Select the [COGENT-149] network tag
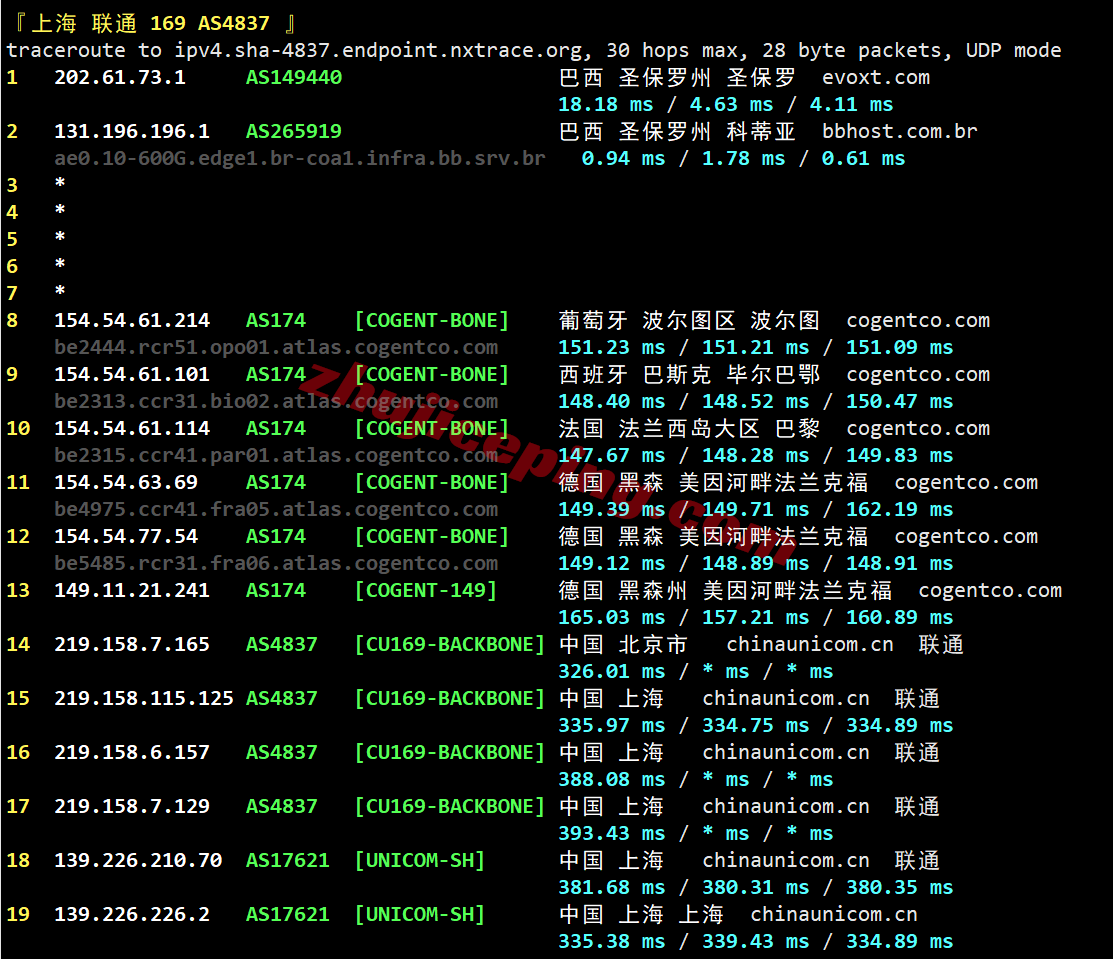Viewport: 1113px width, 959px height. [426, 590]
